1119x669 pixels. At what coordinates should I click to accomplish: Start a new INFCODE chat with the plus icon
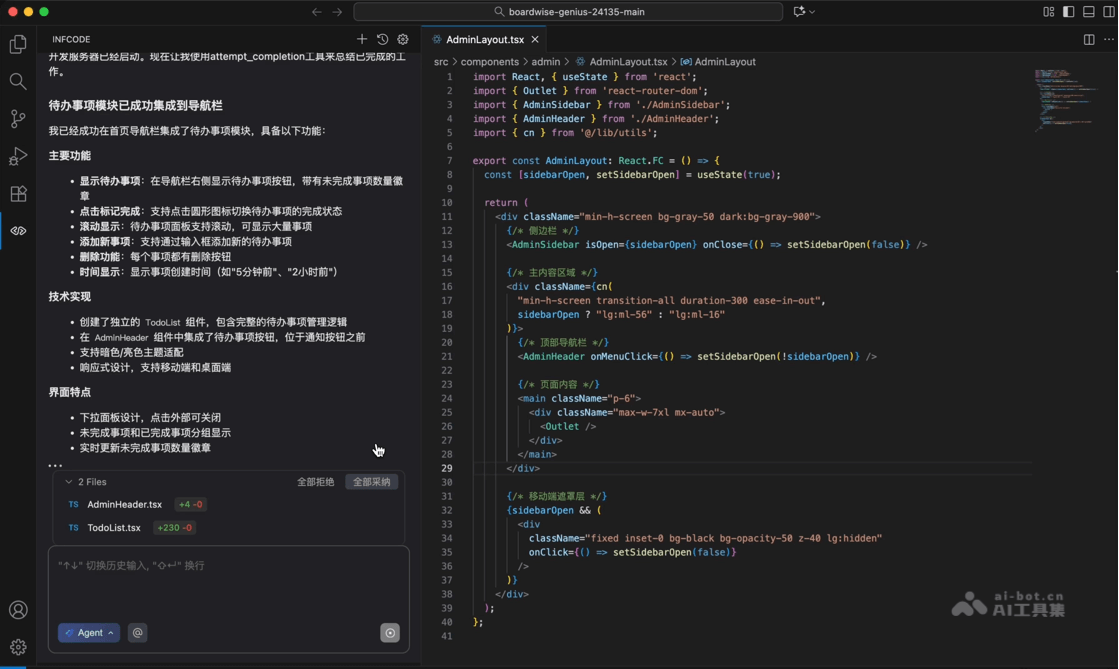(x=362, y=38)
